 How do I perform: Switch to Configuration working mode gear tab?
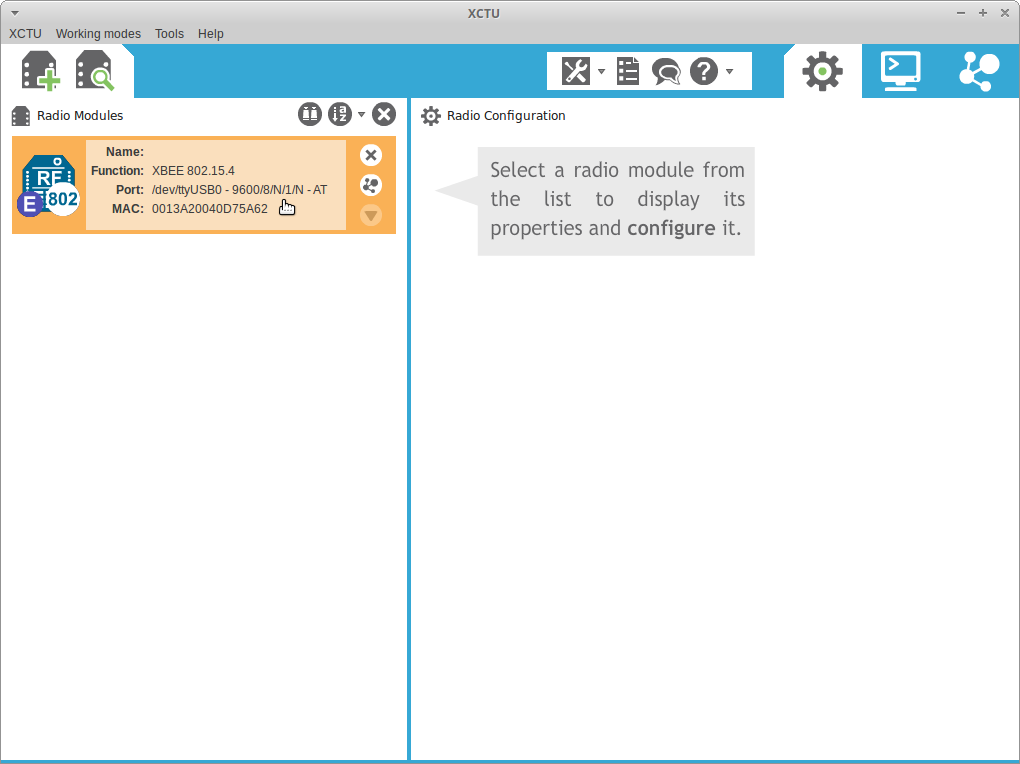click(823, 71)
